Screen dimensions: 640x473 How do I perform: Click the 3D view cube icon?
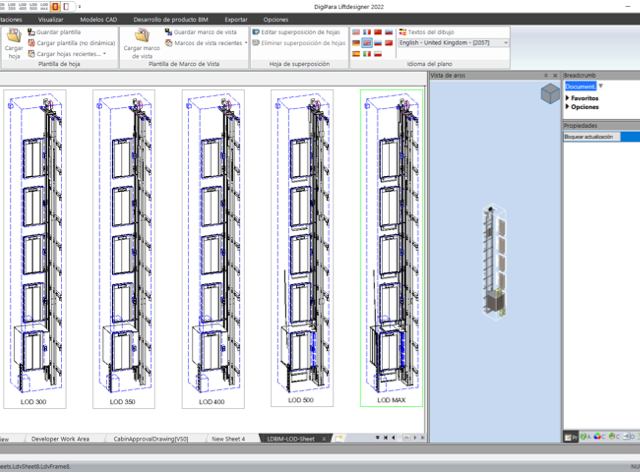tap(550, 93)
